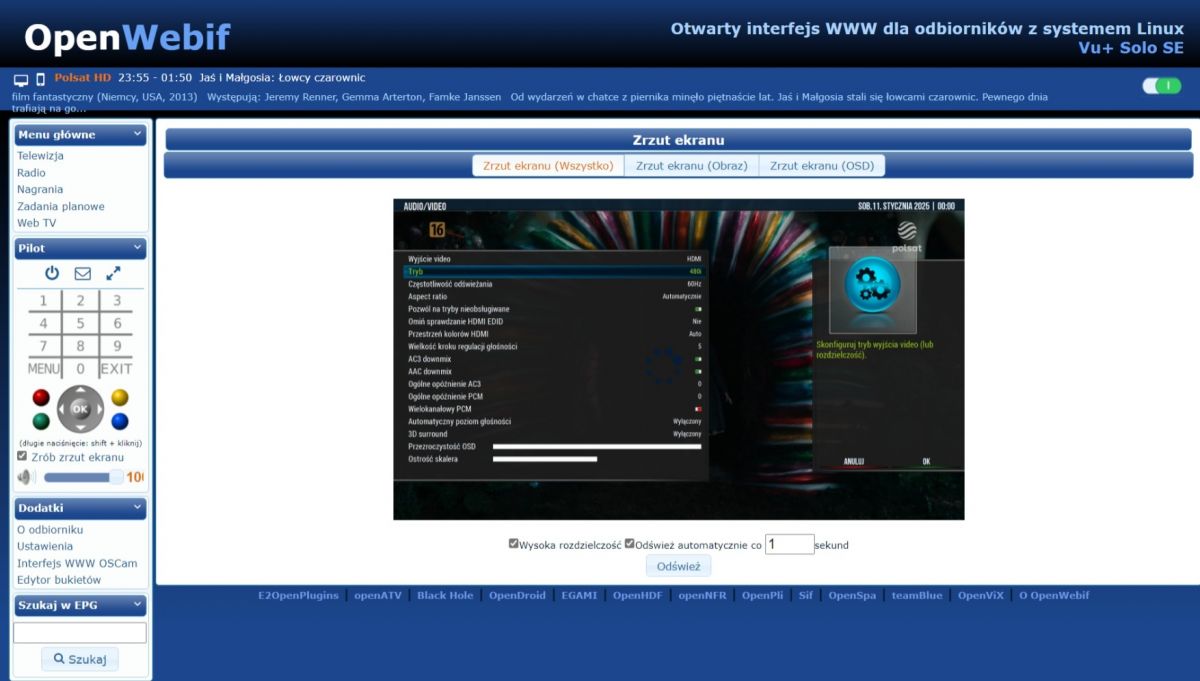1200x681 pixels.
Task: Toggle 'Wysoka rozdzielczość' checkbox
Action: click(513, 544)
